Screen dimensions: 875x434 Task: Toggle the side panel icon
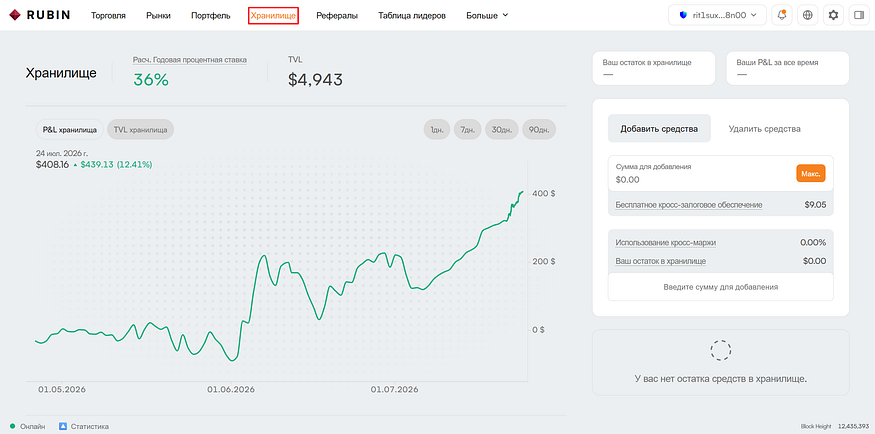[859, 16]
